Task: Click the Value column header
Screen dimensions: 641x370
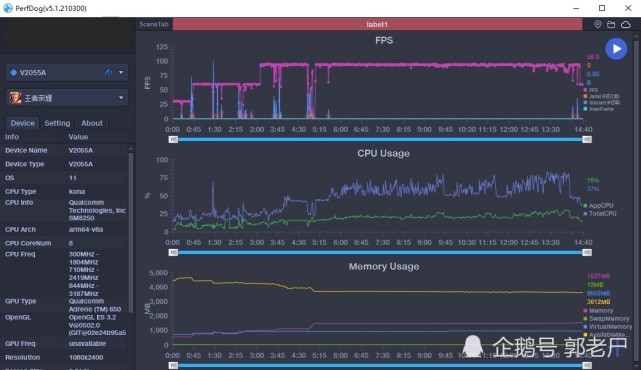Action: [78, 137]
